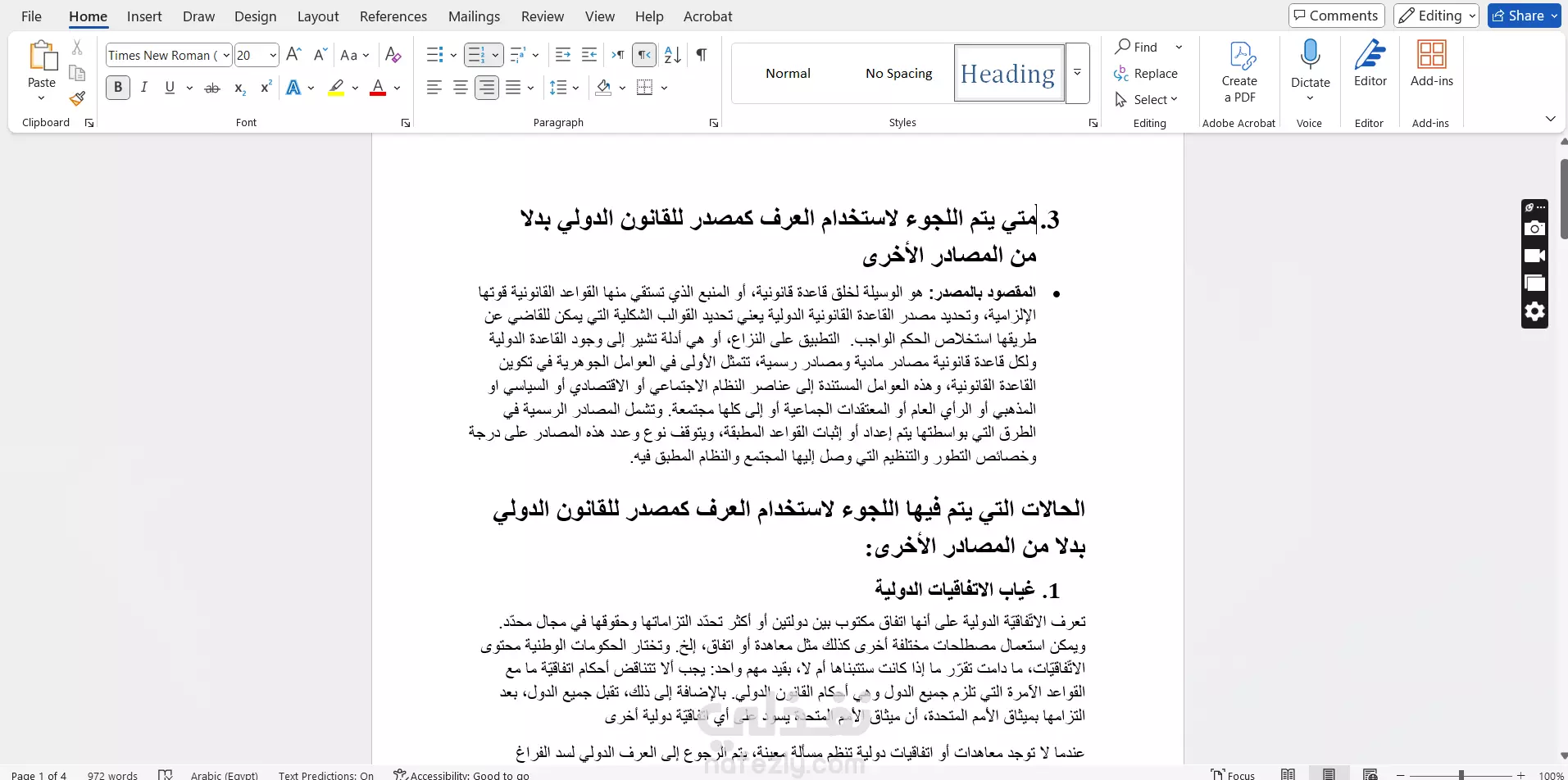Click Find in Editing group
Viewport: 1568px width, 780px height.
[x=1137, y=47]
